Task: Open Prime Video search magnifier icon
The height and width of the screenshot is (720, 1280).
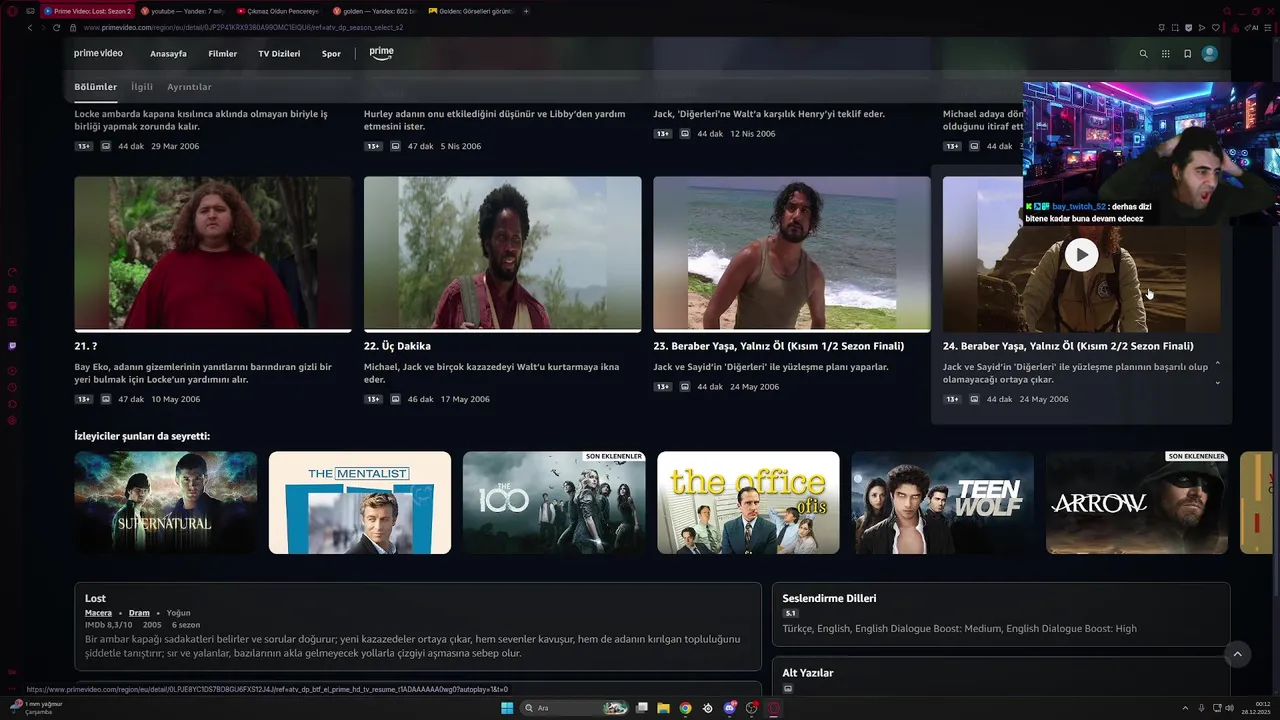Action: coord(1143,54)
